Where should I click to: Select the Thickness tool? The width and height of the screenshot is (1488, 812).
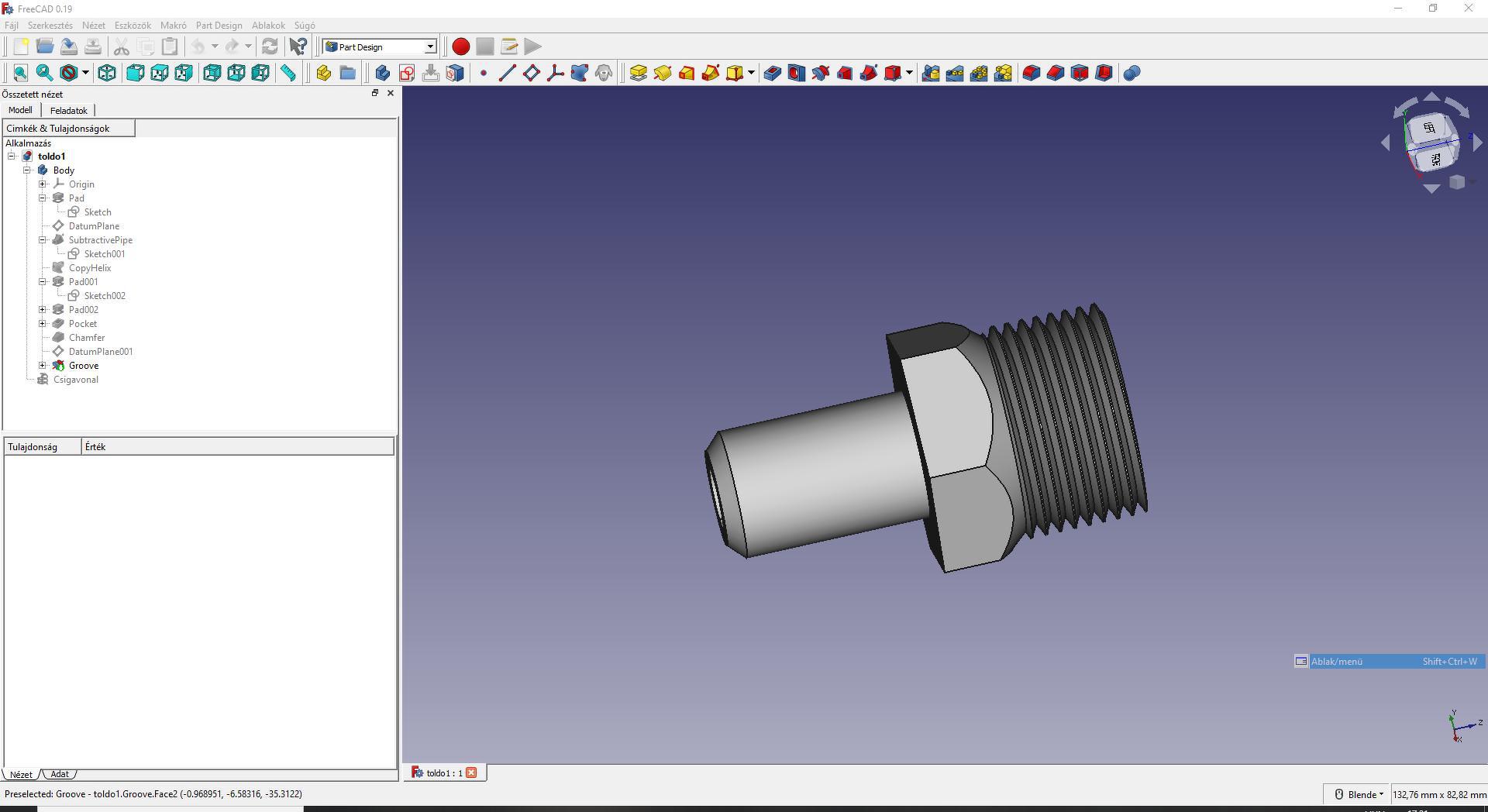pos(1104,73)
